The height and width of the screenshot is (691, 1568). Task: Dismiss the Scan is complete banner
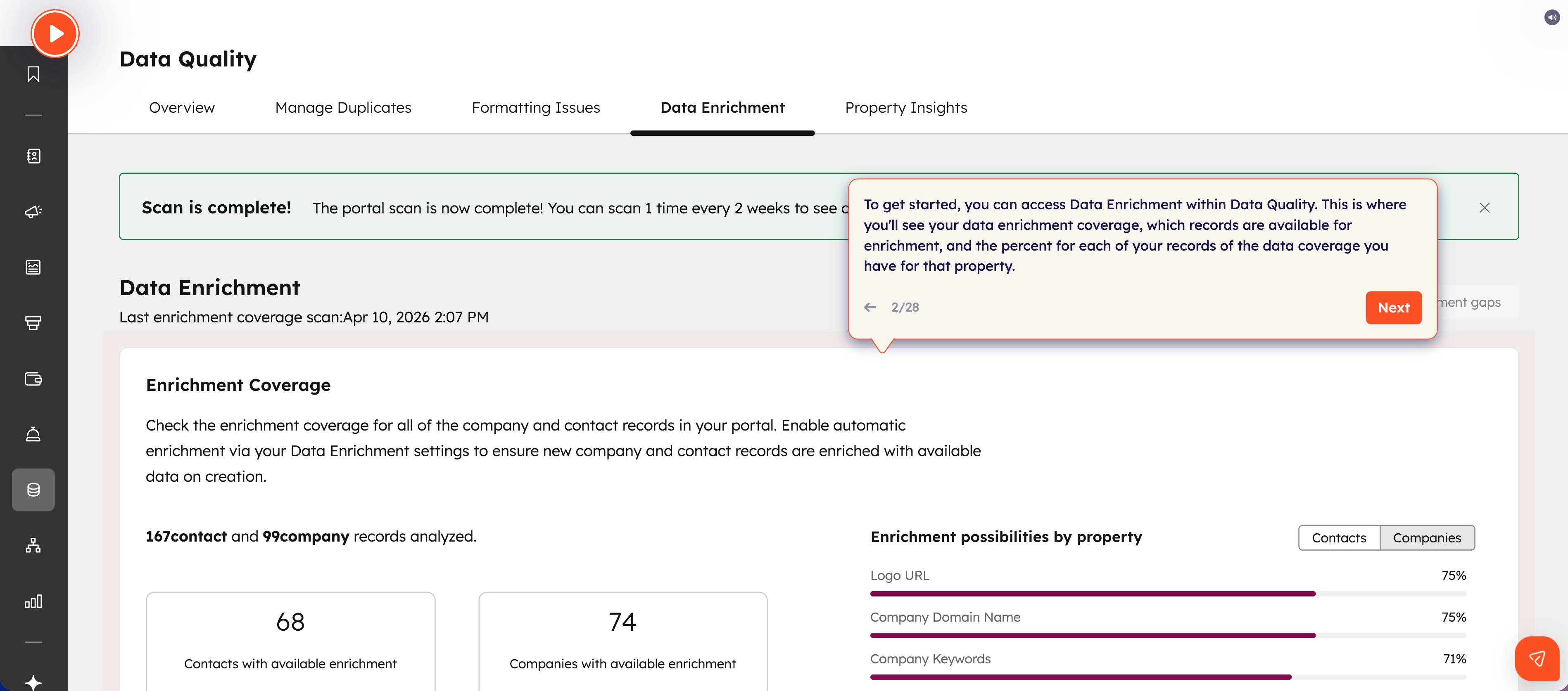(1485, 208)
